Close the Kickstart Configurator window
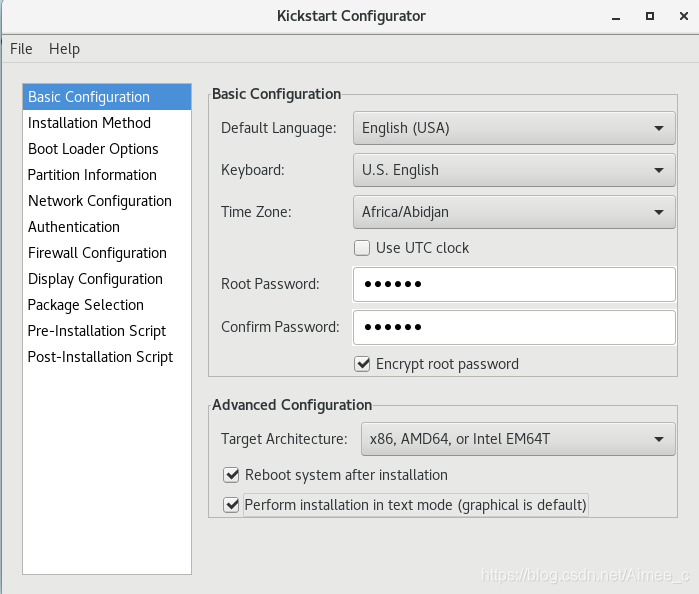The width and height of the screenshot is (699, 594). tap(684, 16)
